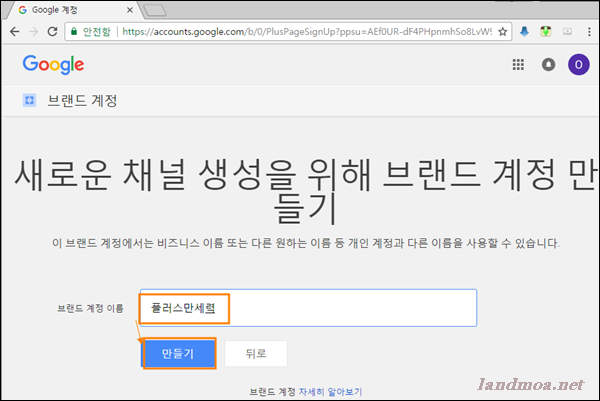Bookmark this page with the star icon
This screenshot has height=401, width=600.
coord(503,32)
